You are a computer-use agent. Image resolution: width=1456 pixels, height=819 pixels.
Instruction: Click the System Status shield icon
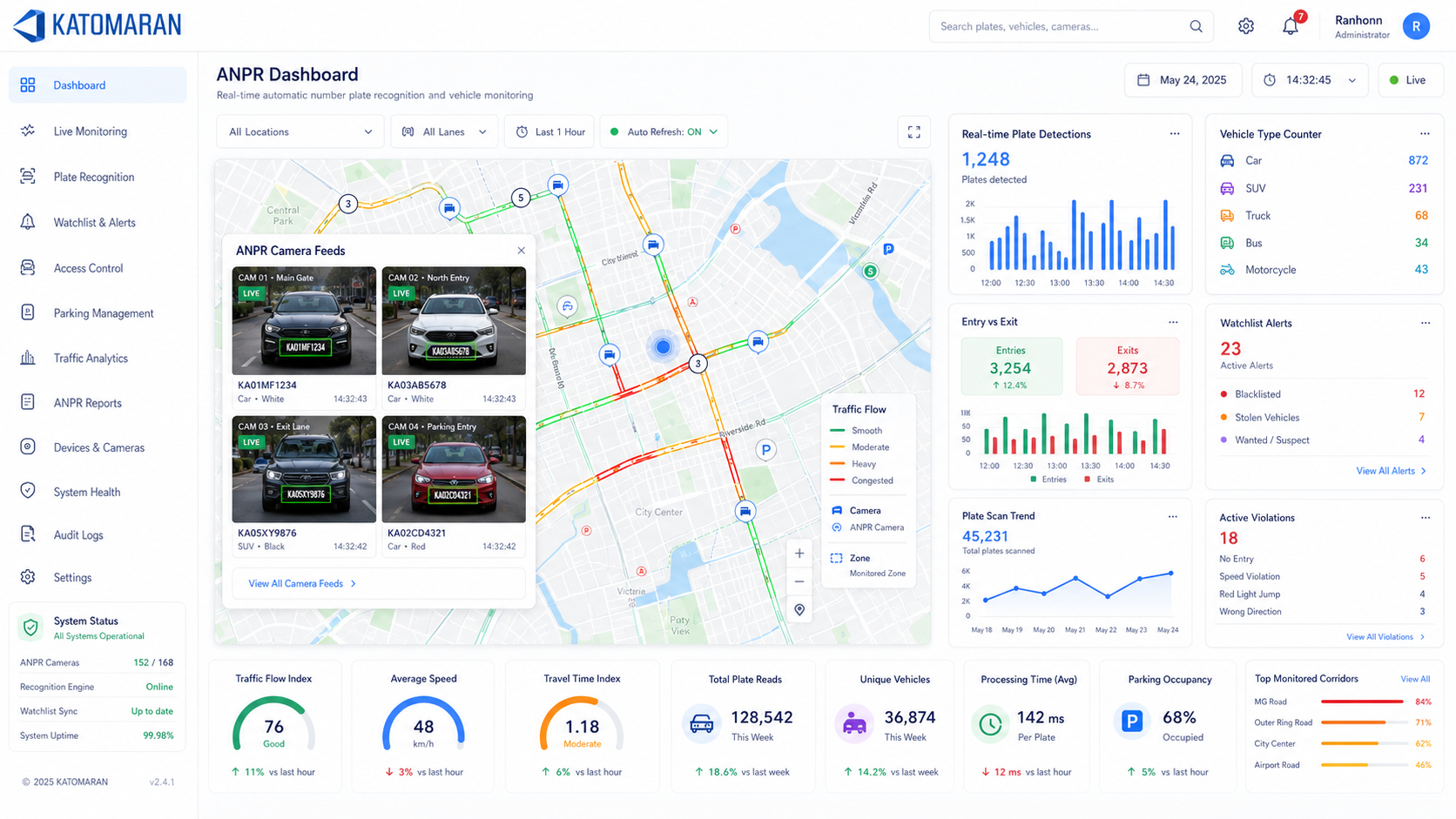tap(31, 627)
